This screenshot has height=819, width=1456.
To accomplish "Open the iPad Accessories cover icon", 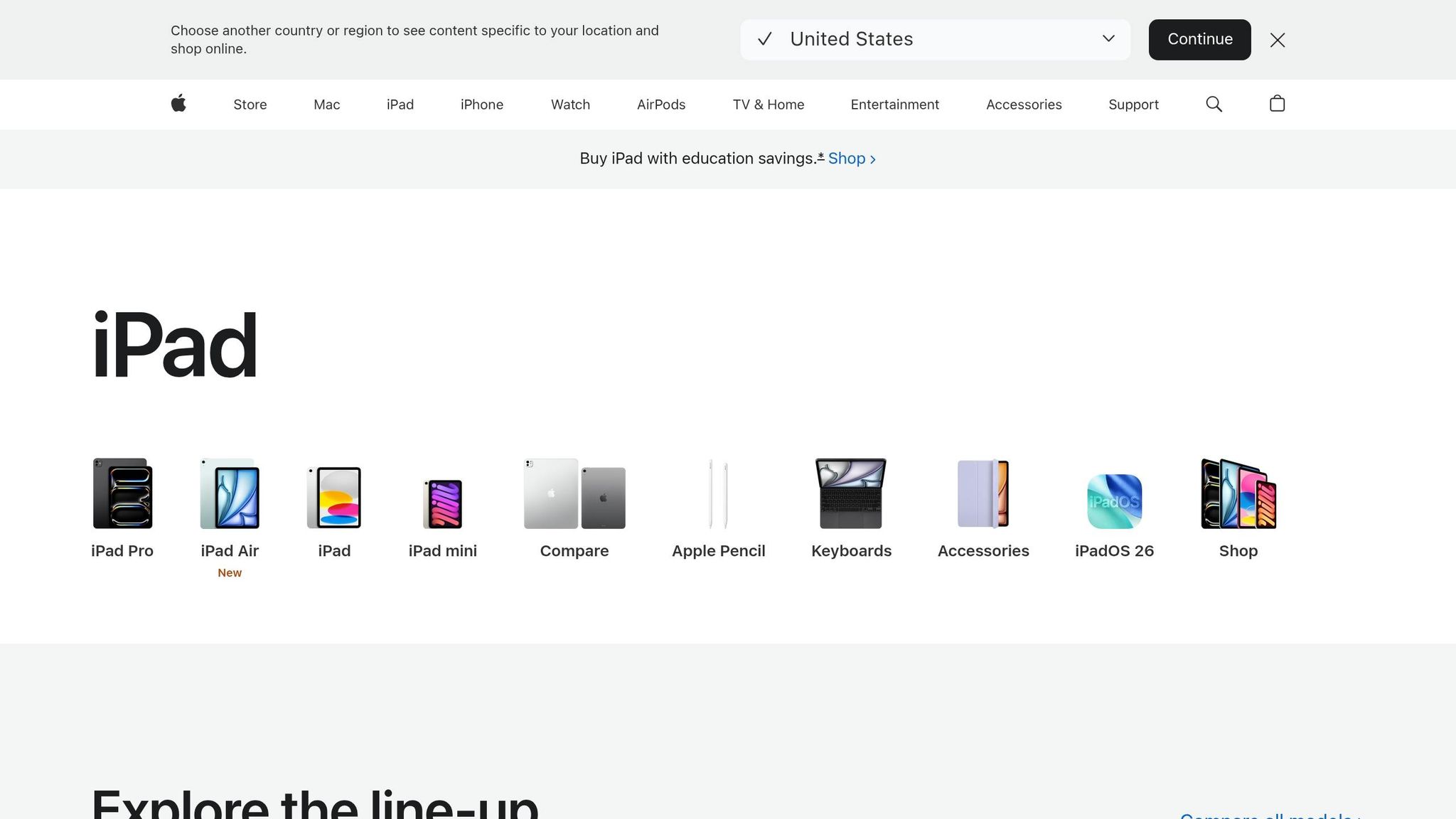I will click(x=983, y=493).
